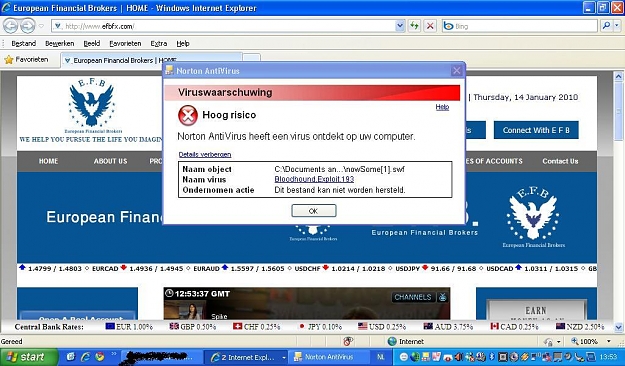The image size is (625, 366).
Task: Open the search provider options dropdown
Action: coord(617,26)
